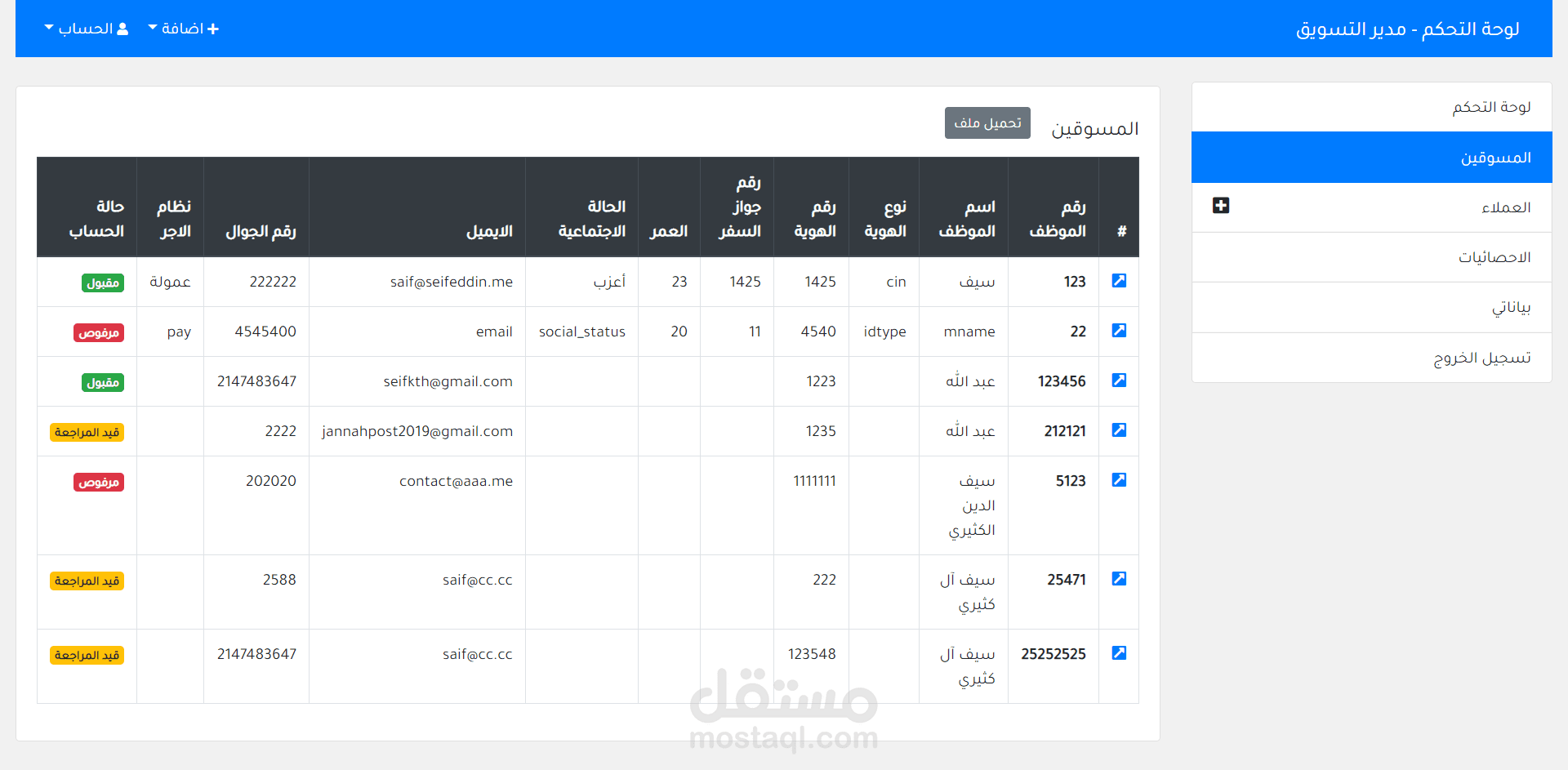Open الاحصائيات in the sidebar
Screen dimensions: 1568x770
tap(1372, 257)
